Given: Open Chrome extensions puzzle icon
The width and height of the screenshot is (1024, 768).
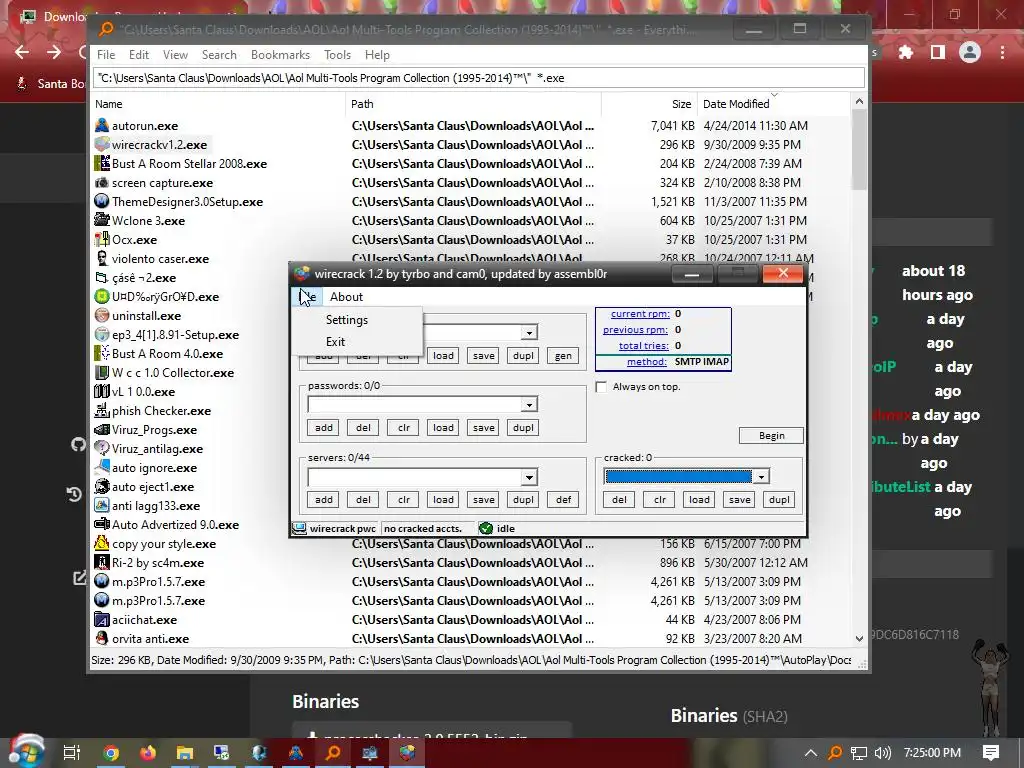Looking at the screenshot, I should tap(906, 52).
